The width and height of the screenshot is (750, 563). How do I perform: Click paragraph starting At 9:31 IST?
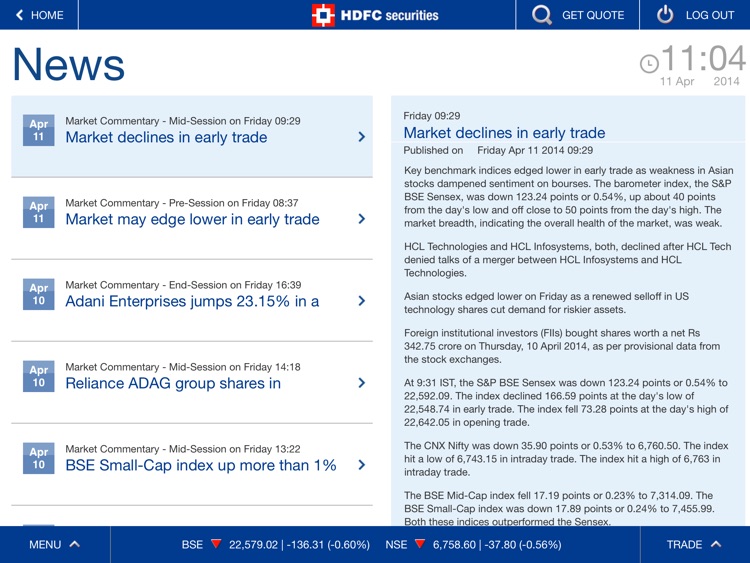pyautogui.click(x=566, y=402)
